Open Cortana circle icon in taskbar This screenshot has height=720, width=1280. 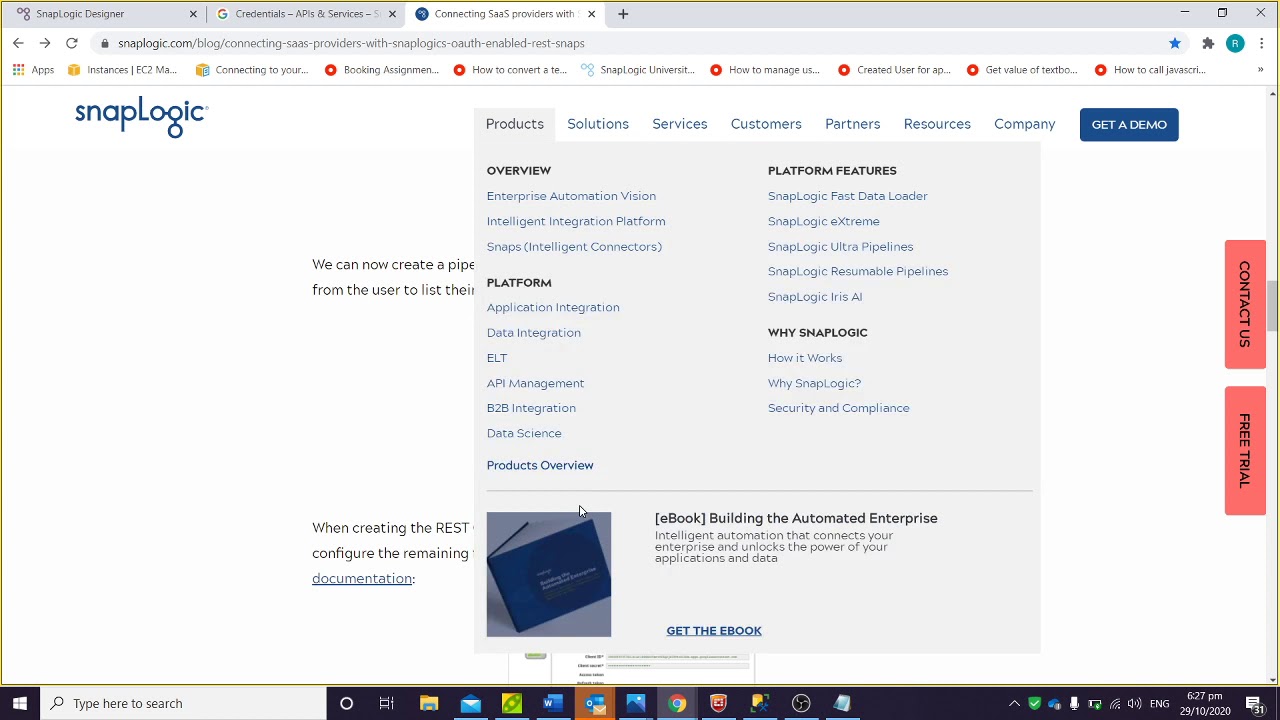point(346,703)
